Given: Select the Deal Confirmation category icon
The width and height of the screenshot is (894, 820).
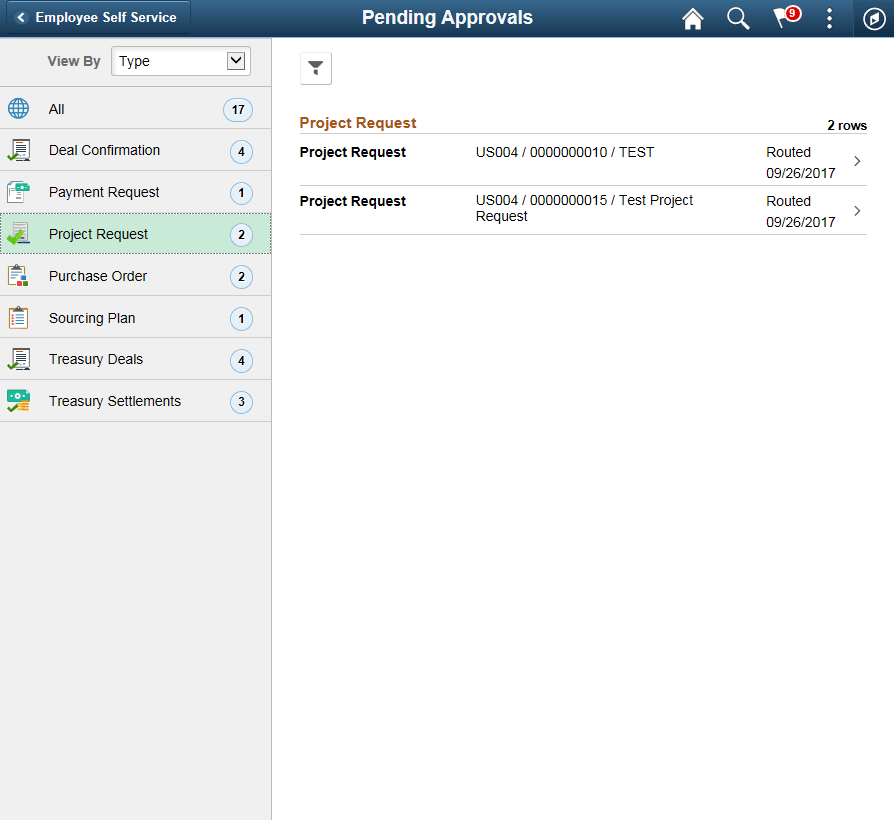Looking at the screenshot, I should (x=18, y=150).
